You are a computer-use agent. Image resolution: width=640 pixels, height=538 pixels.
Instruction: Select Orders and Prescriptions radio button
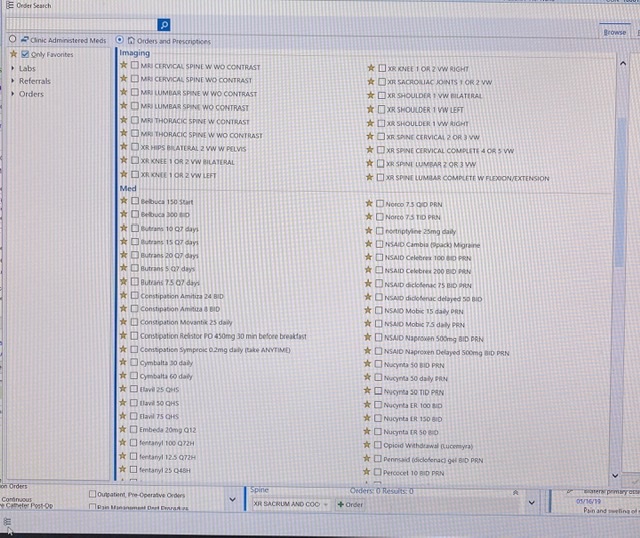pos(119,40)
